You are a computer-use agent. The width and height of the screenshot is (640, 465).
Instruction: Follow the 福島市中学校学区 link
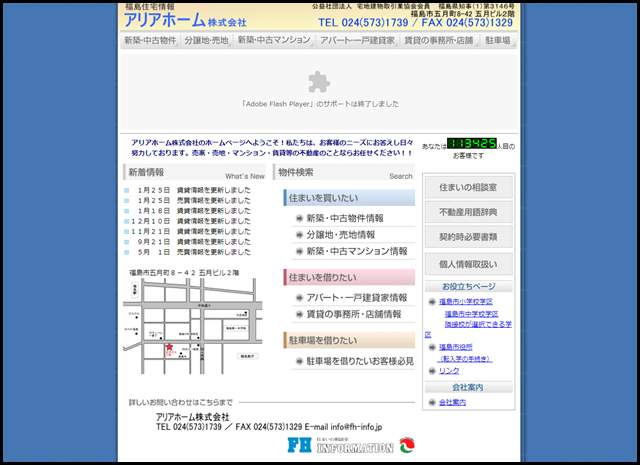[471, 314]
